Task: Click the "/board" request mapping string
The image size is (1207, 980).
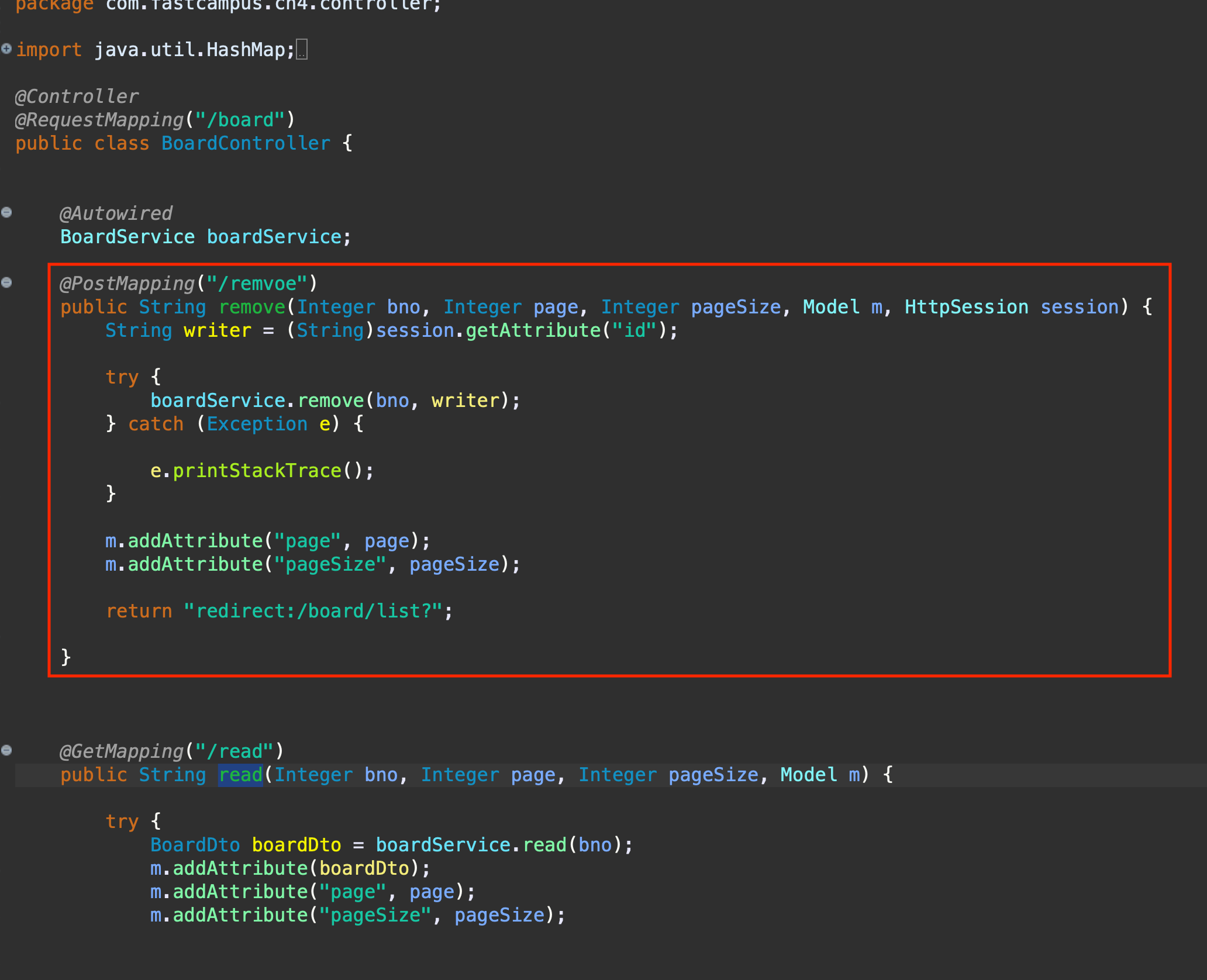Action: point(240,120)
